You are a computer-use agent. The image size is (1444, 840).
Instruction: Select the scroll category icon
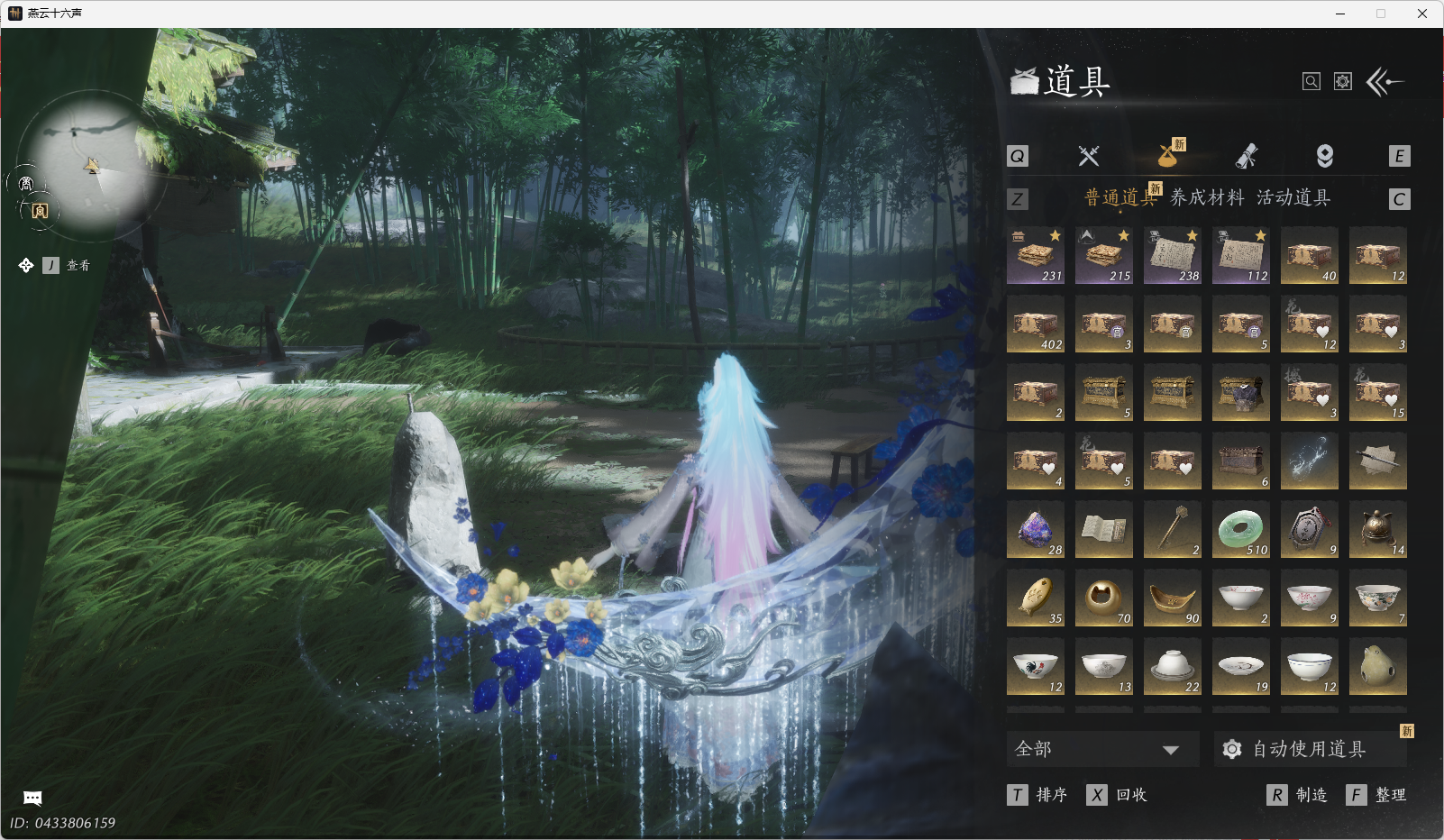click(x=1247, y=156)
